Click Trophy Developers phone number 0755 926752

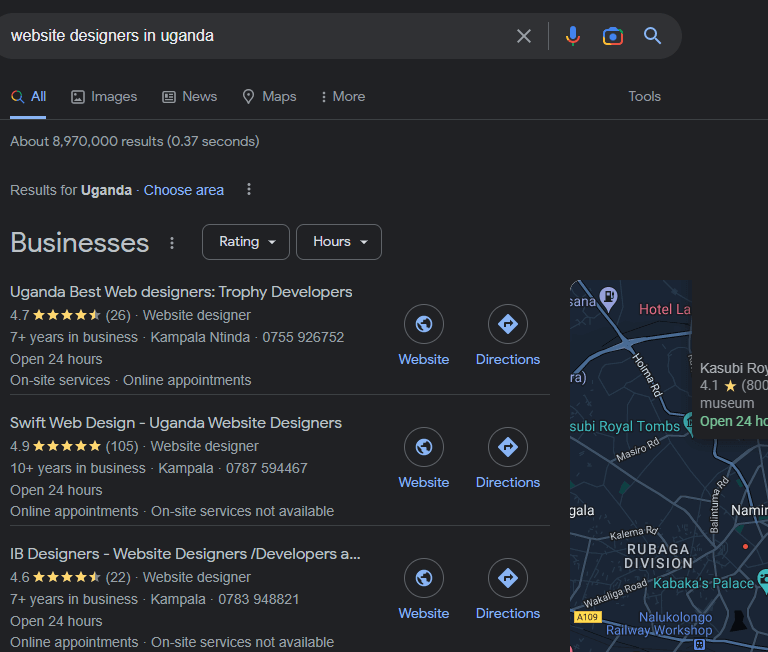303,338
